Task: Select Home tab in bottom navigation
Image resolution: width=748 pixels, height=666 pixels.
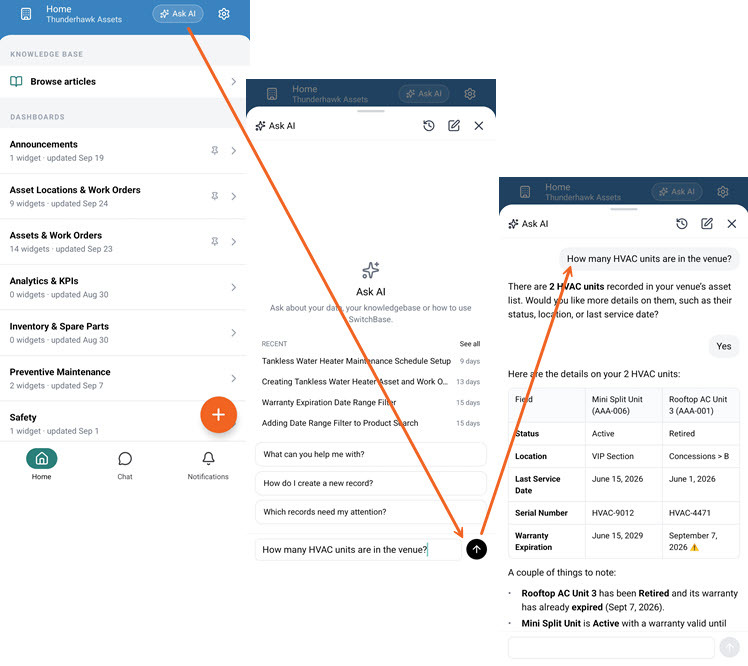Action: coord(42,464)
